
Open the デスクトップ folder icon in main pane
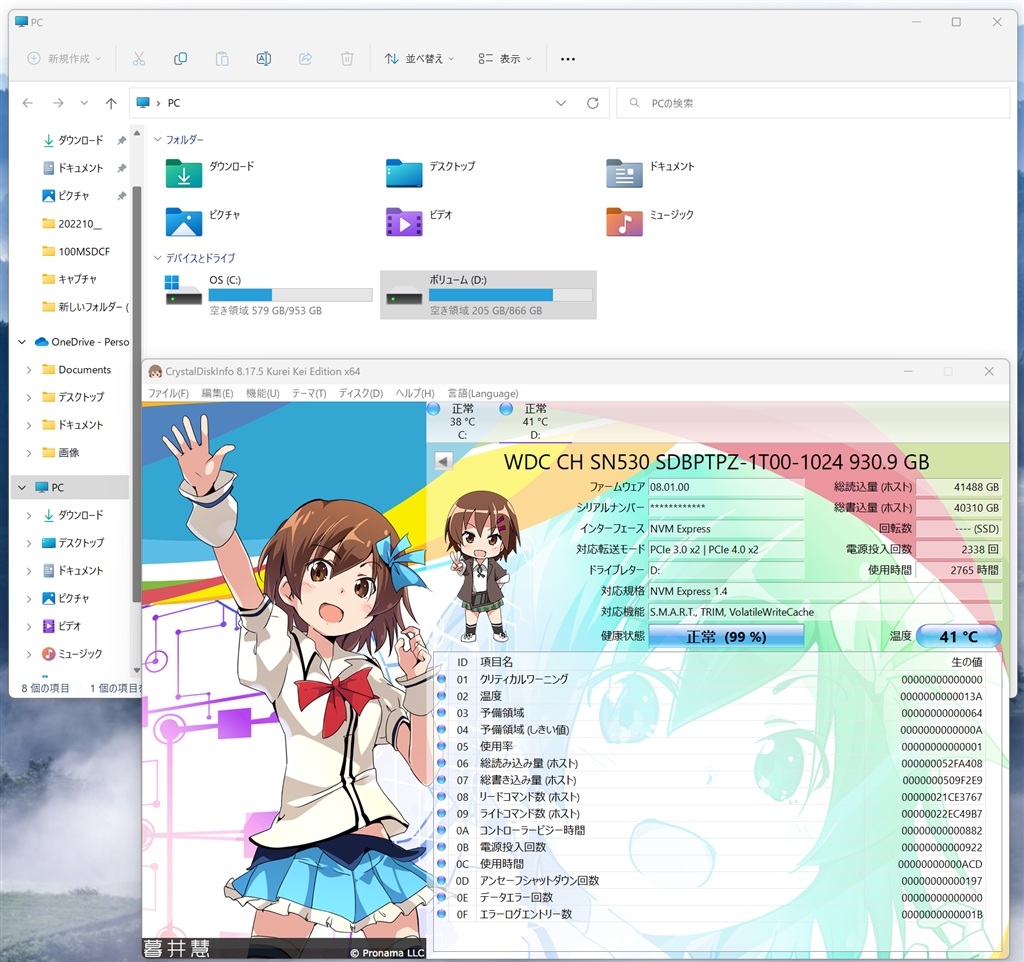click(404, 173)
